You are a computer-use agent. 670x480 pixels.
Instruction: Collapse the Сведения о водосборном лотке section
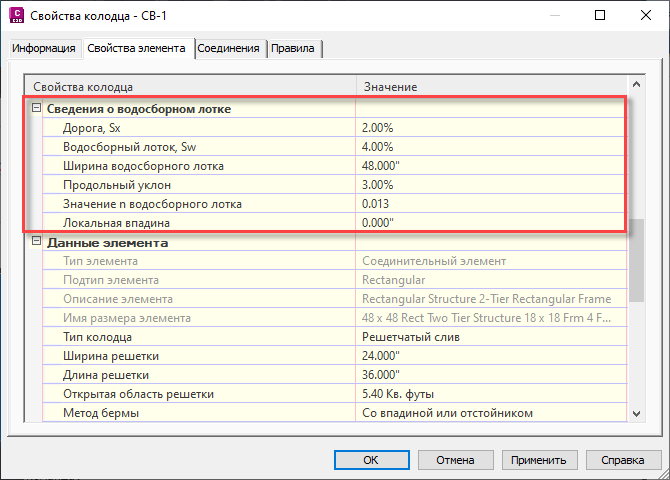pyautogui.click(x=37, y=109)
